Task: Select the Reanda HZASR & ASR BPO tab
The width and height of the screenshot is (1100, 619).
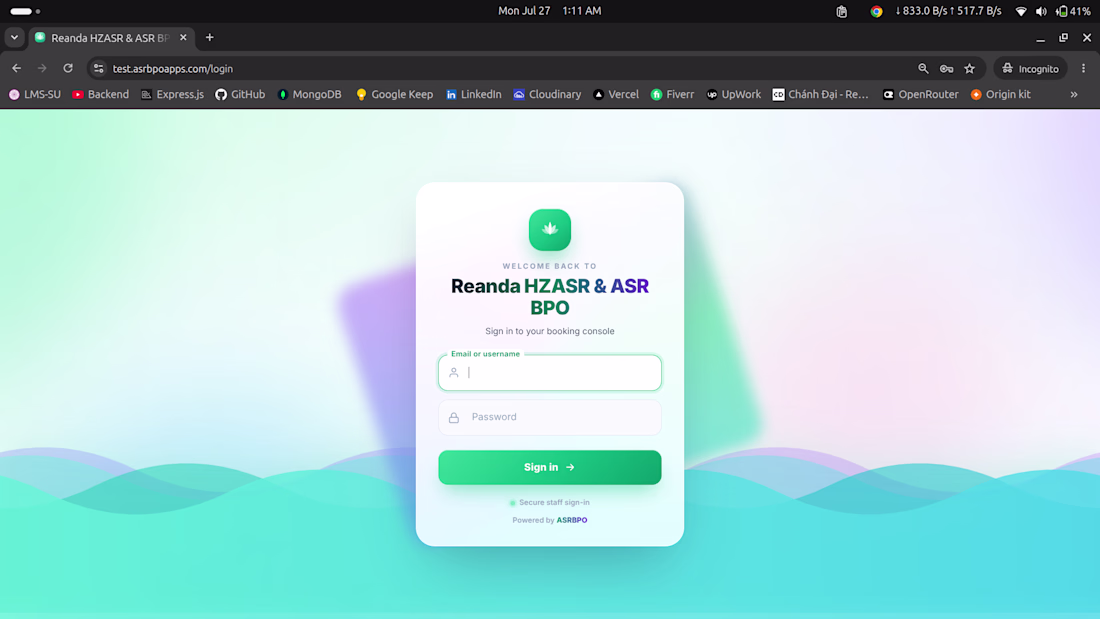Action: coord(111,38)
